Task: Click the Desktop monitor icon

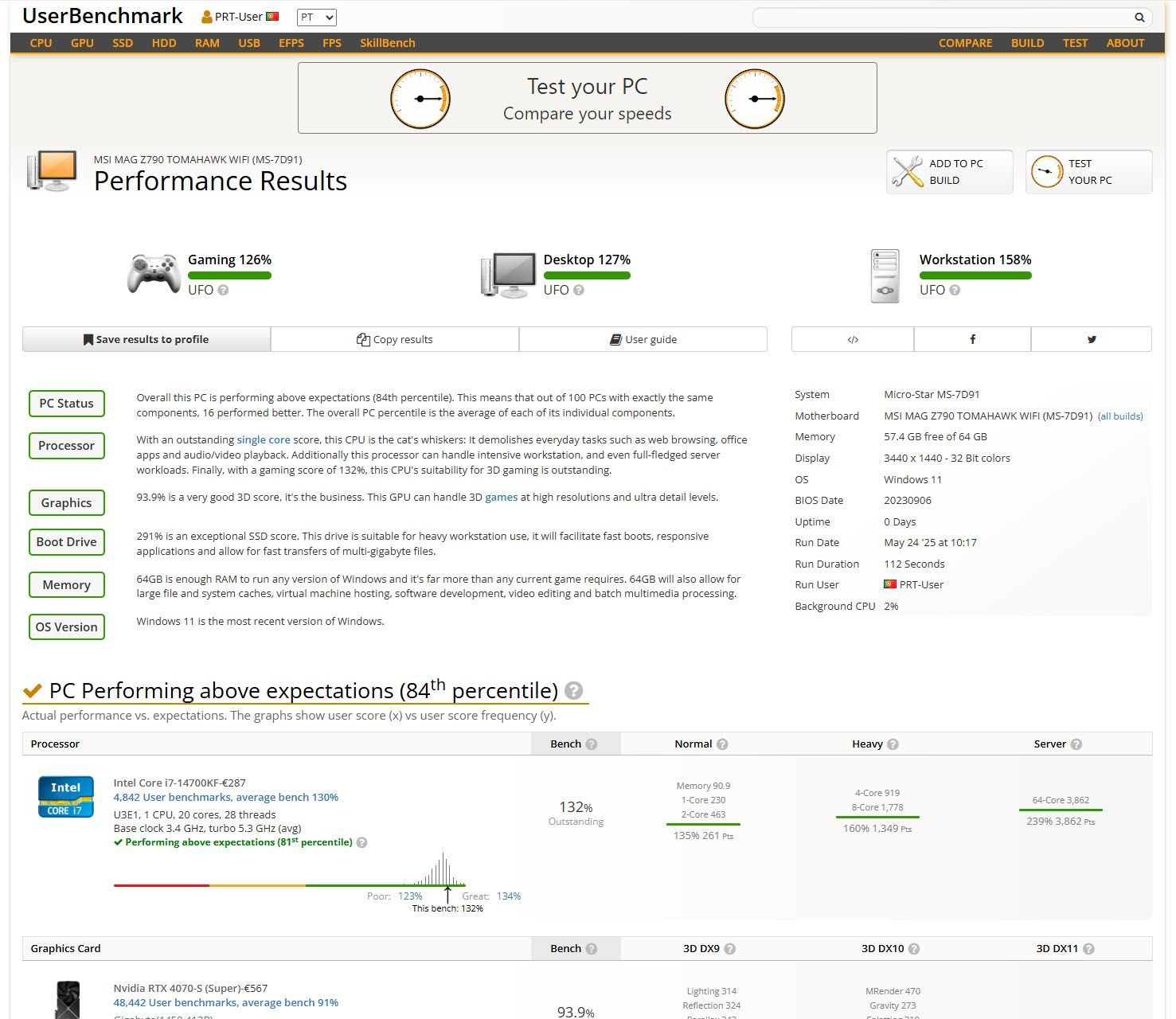Action: (508, 275)
